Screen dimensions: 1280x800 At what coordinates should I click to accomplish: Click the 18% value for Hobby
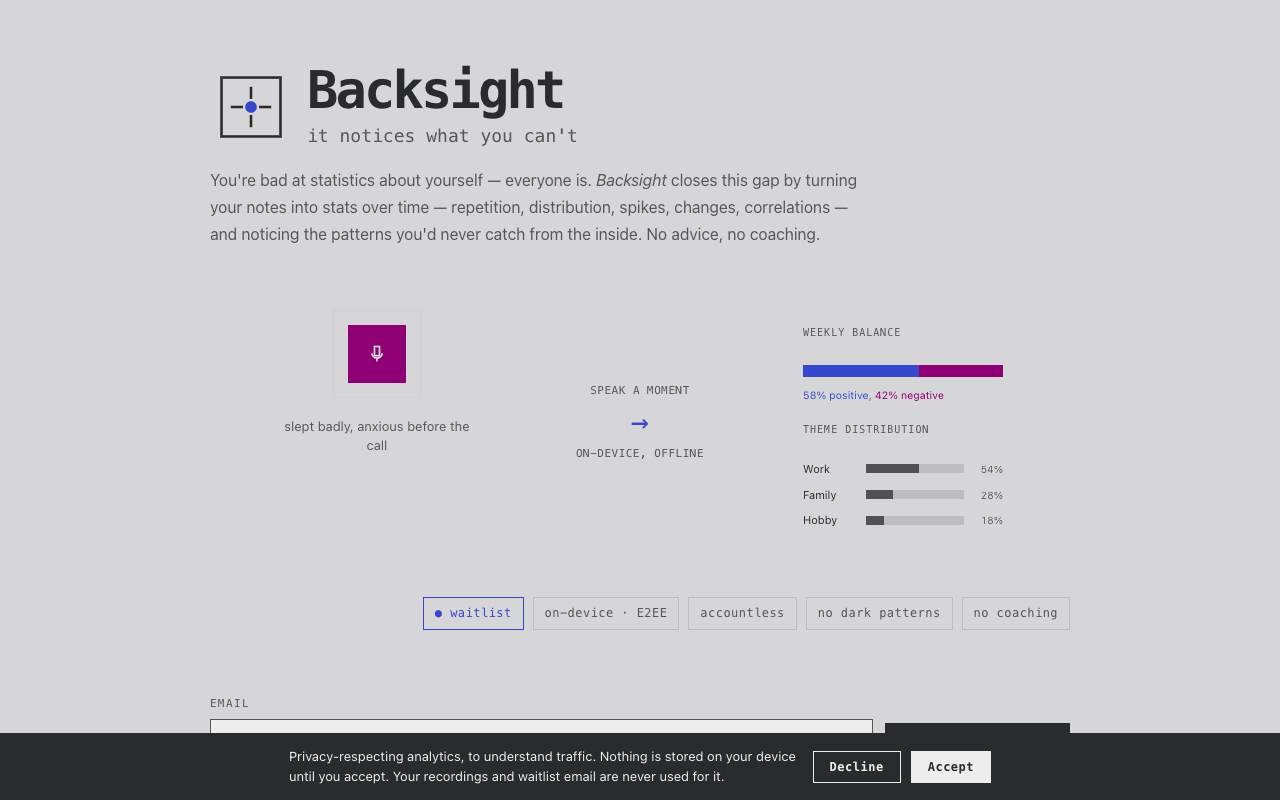tap(992, 520)
